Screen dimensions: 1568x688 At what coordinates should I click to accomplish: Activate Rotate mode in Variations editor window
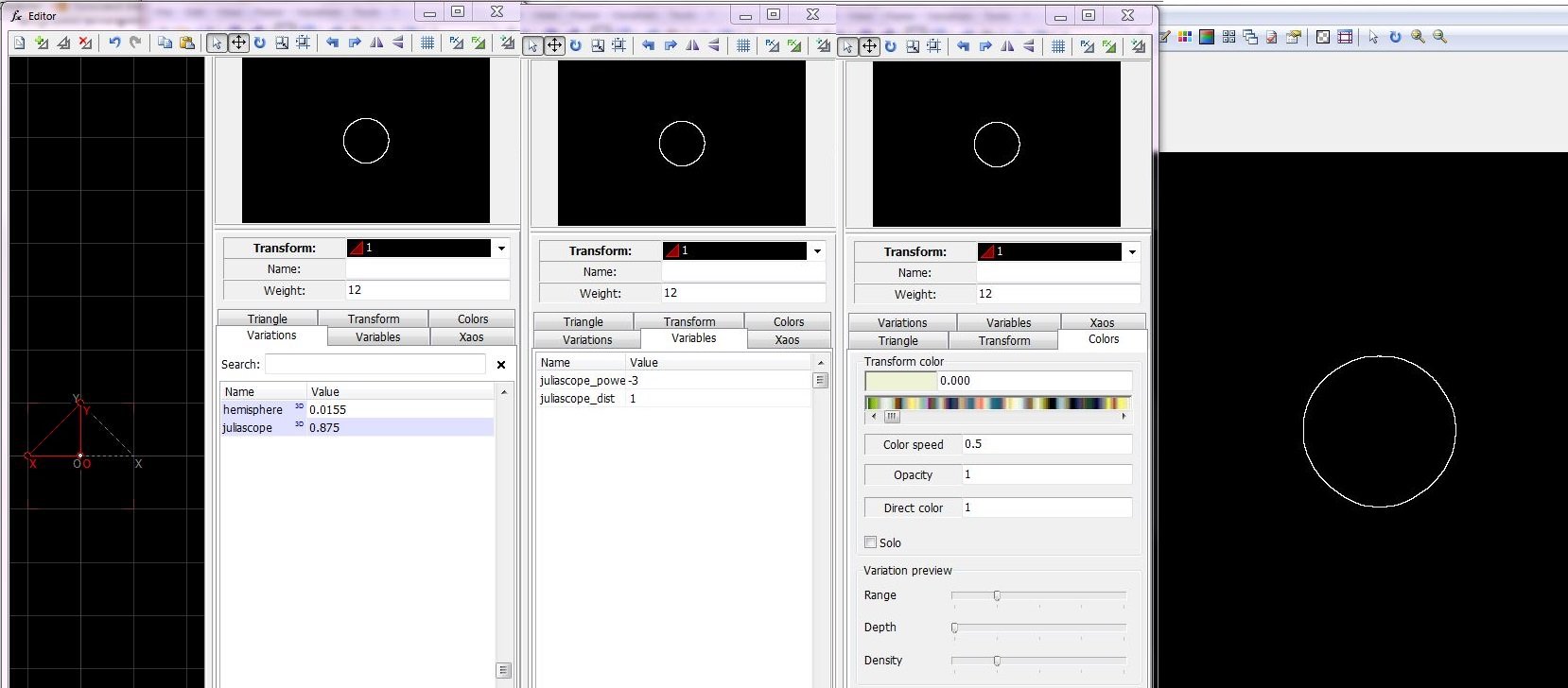click(260, 43)
